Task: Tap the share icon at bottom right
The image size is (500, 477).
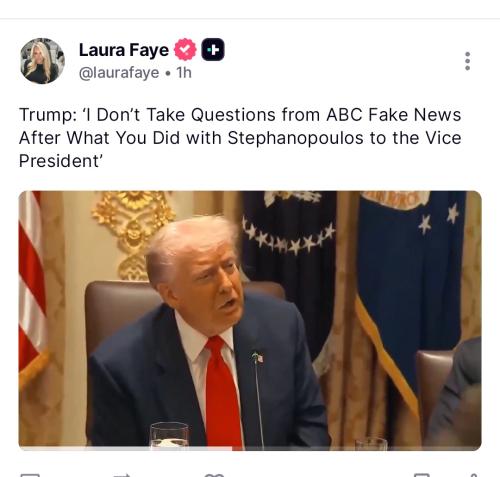Action: coord(473,475)
